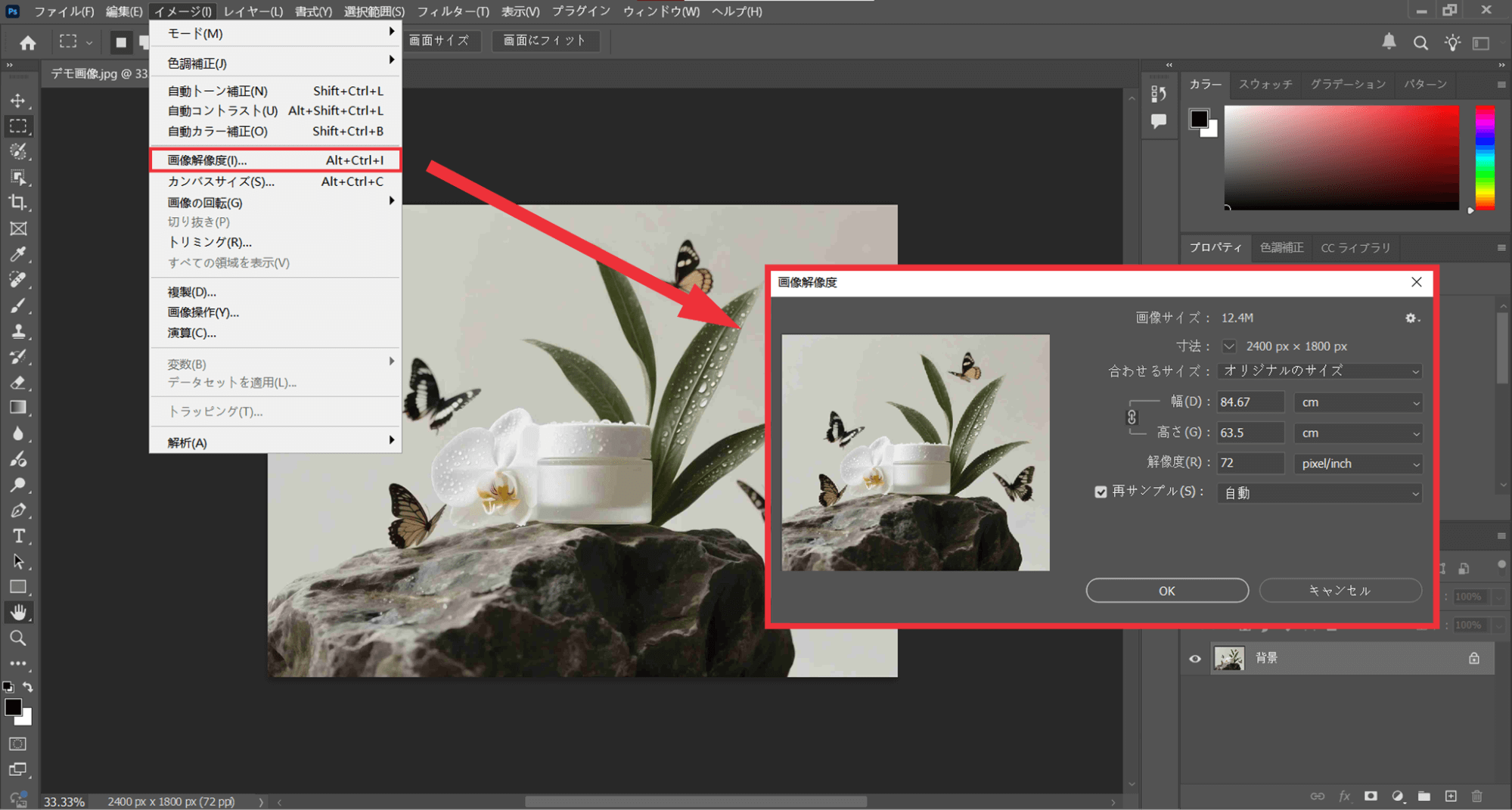Switch to the スウォッチ tab
Viewport: 1512px width, 810px height.
point(1265,84)
